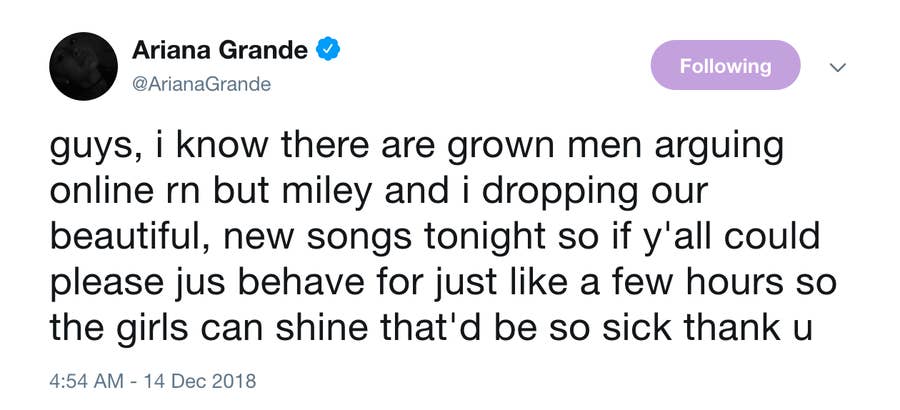Click the blue verified badge icon

click(327, 48)
